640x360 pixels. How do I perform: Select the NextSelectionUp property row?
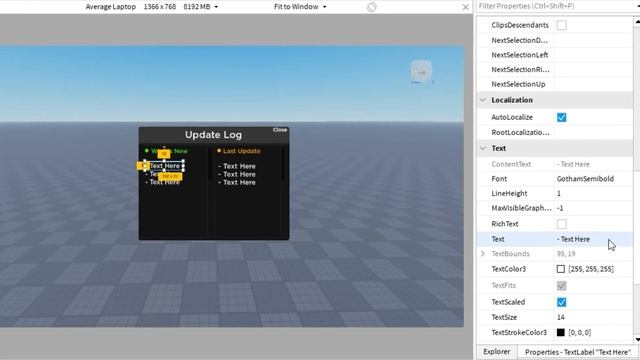click(555, 84)
